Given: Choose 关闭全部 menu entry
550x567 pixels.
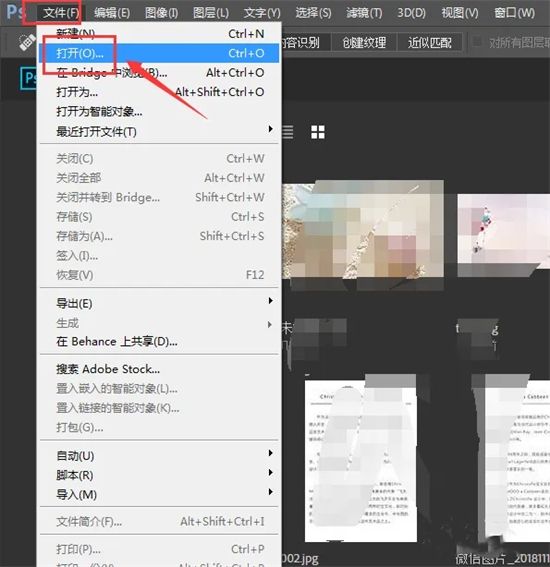Looking at the screenshot, I should (159, 178).
